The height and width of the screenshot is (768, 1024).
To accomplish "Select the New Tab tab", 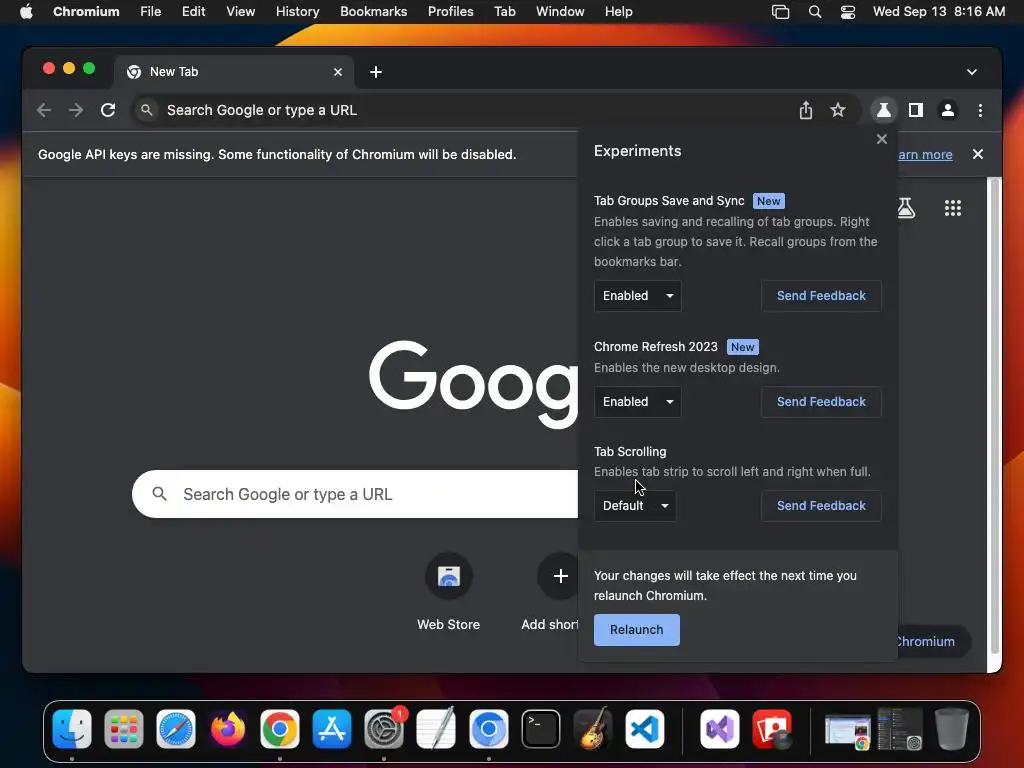I will coord(234,72).
